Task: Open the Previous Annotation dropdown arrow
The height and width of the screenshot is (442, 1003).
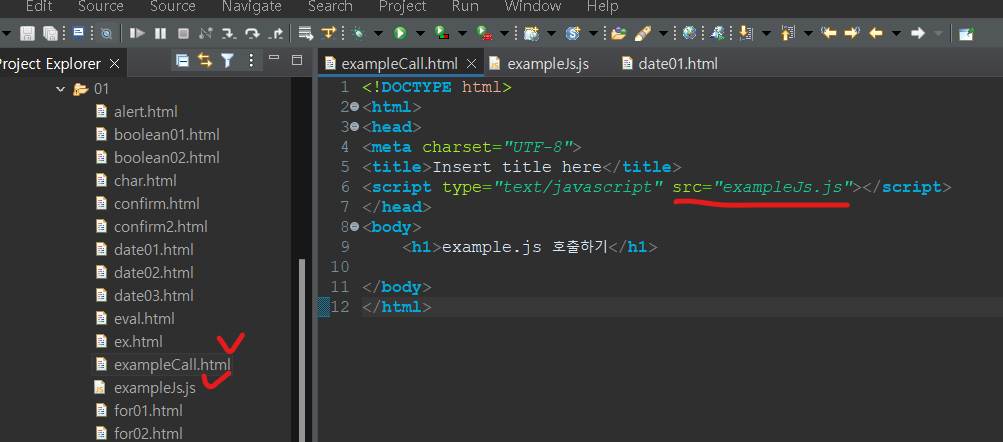Action: pos(809,33)
